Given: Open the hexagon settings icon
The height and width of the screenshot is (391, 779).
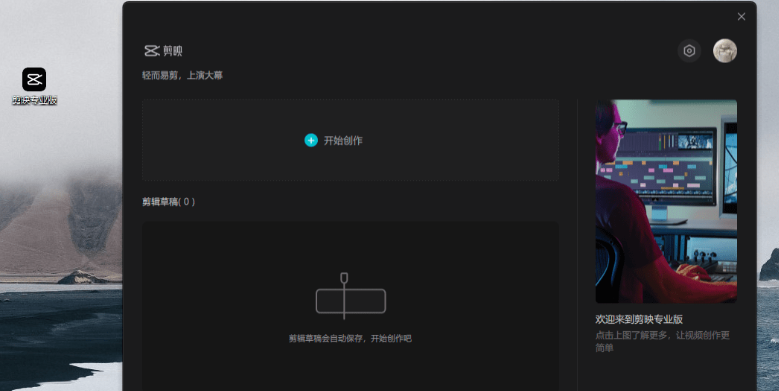Looking at the screenshot, I should 689,51.
